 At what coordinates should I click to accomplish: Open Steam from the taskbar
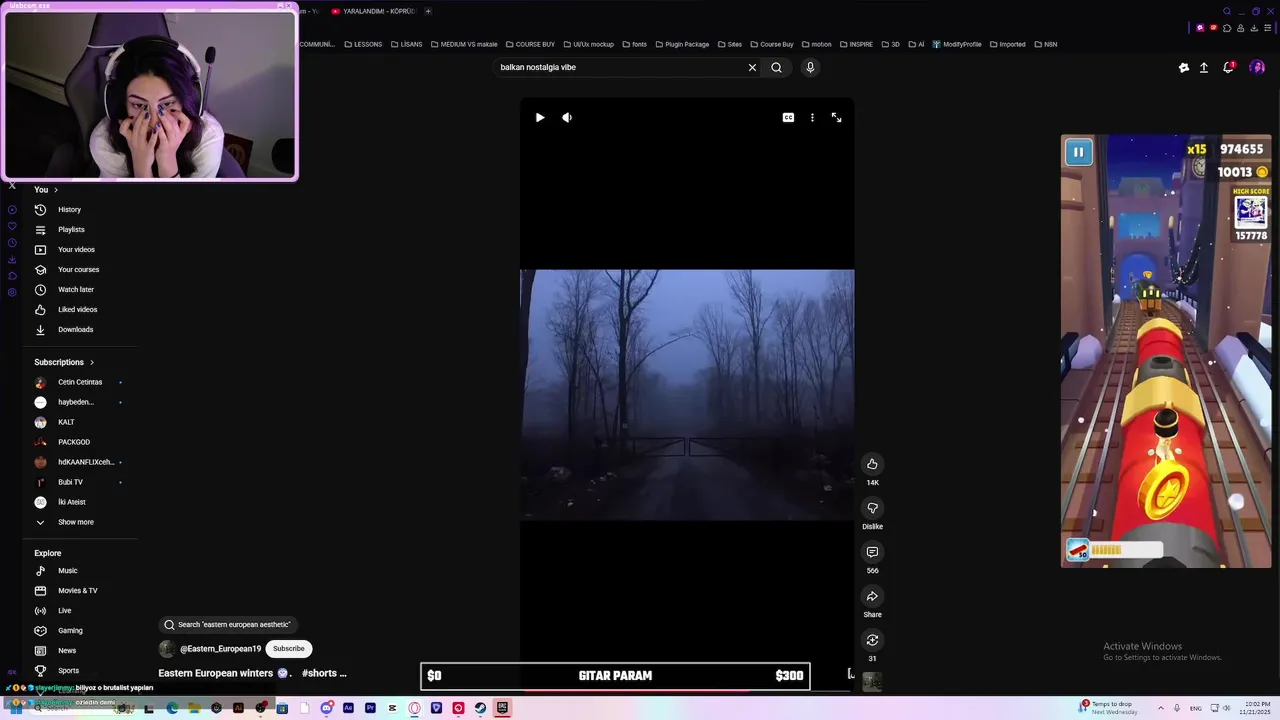(x=480, y=708)
